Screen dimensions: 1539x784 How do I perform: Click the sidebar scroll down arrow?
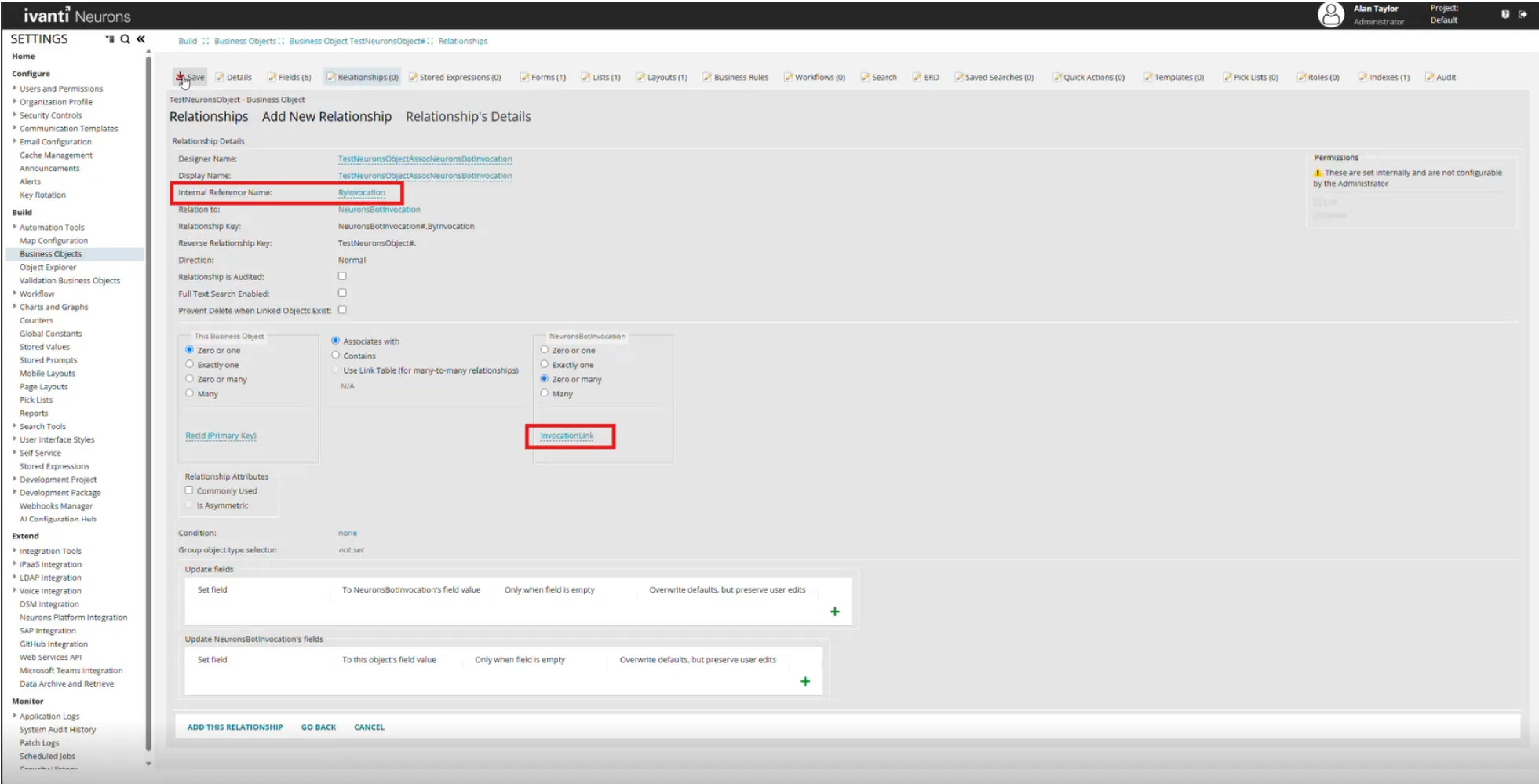click(148, 763)
